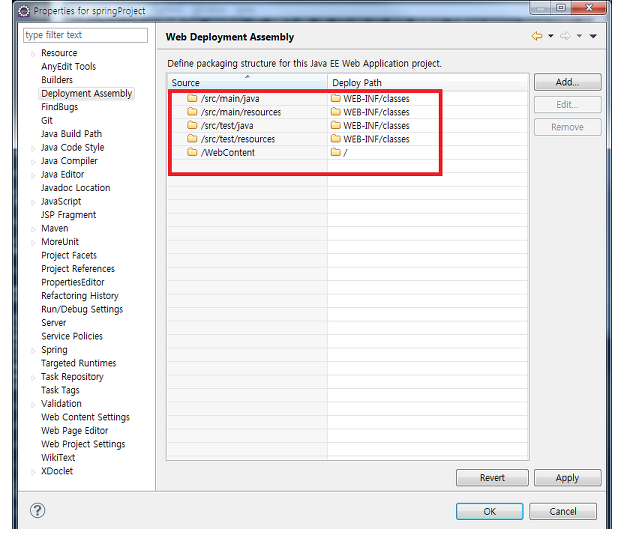
Task: Expand the Validation node
Action: tap(33, 405)
